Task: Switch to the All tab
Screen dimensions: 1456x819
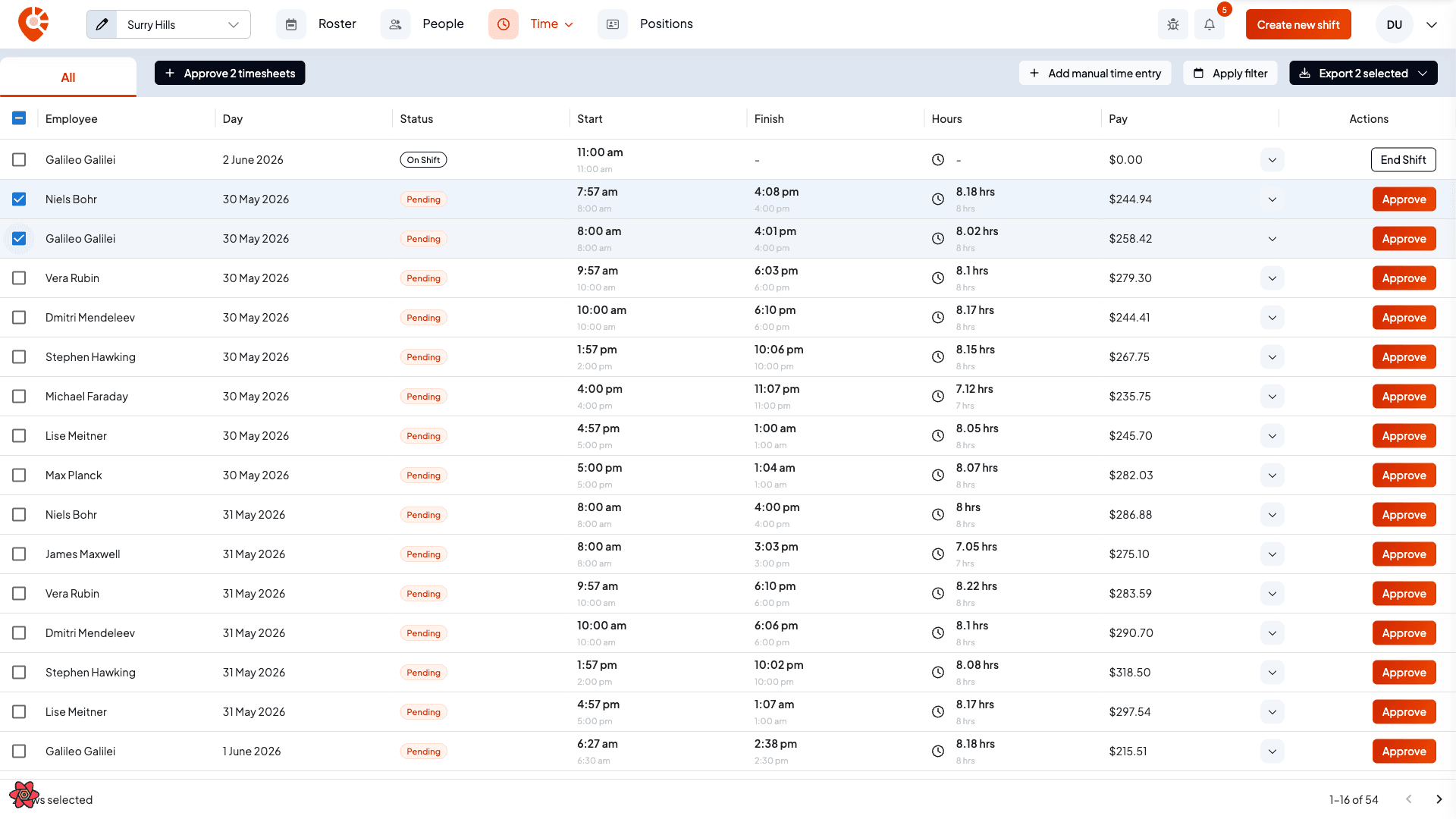Action: [x=68, y=77]
